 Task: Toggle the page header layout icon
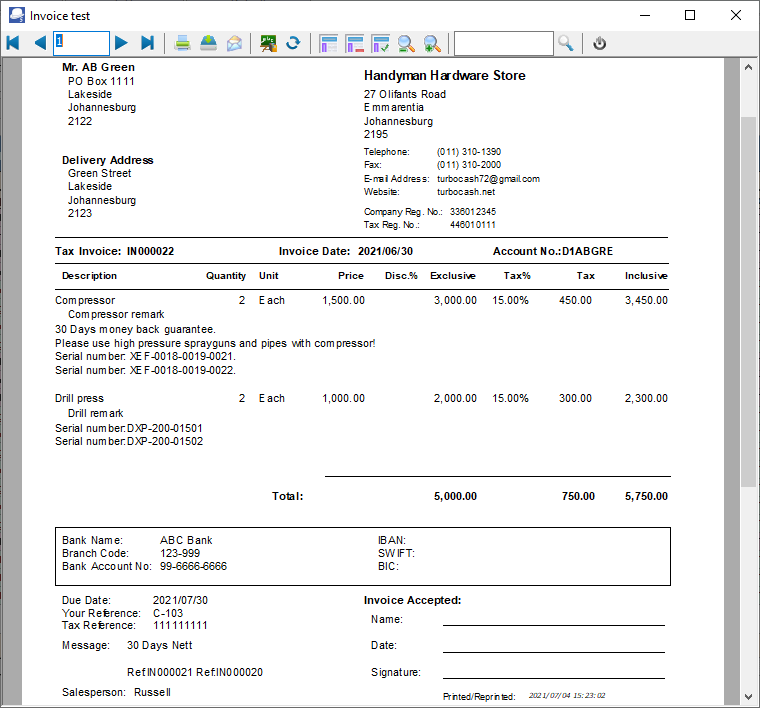coord(328,43)
